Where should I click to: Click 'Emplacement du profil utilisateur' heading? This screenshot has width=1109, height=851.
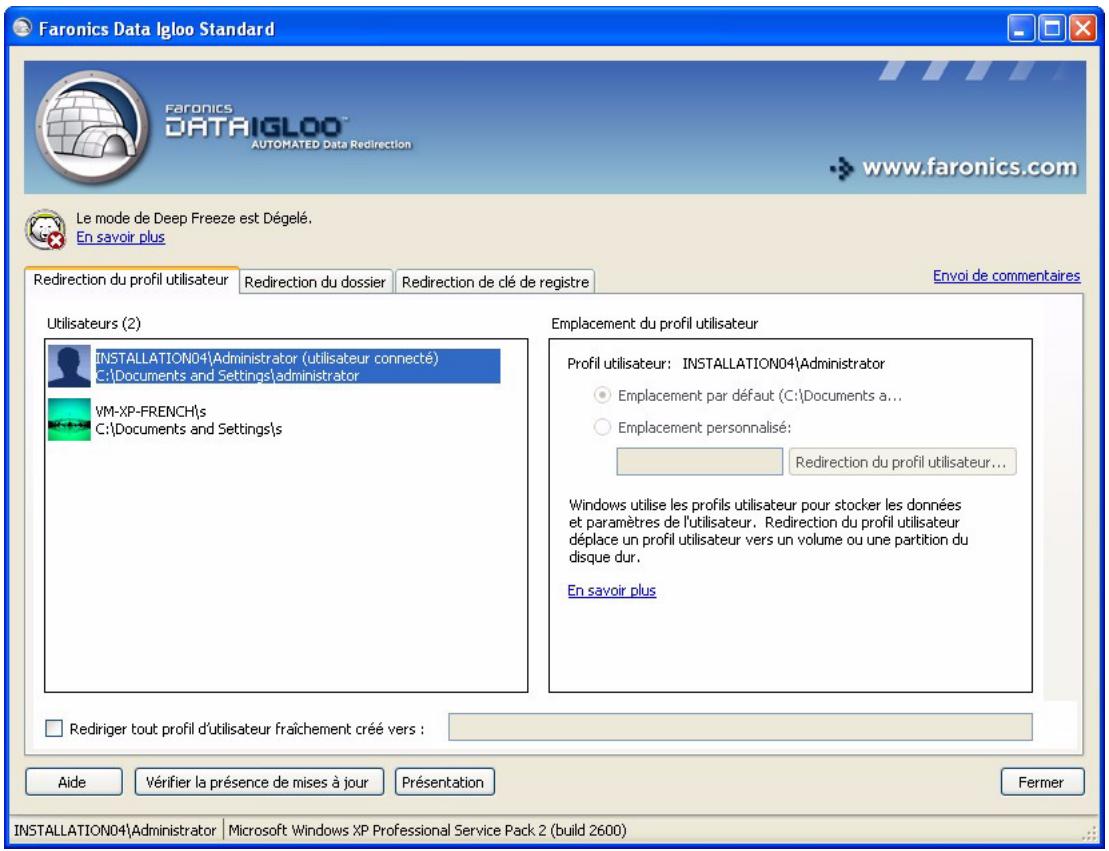coord(654,323)
